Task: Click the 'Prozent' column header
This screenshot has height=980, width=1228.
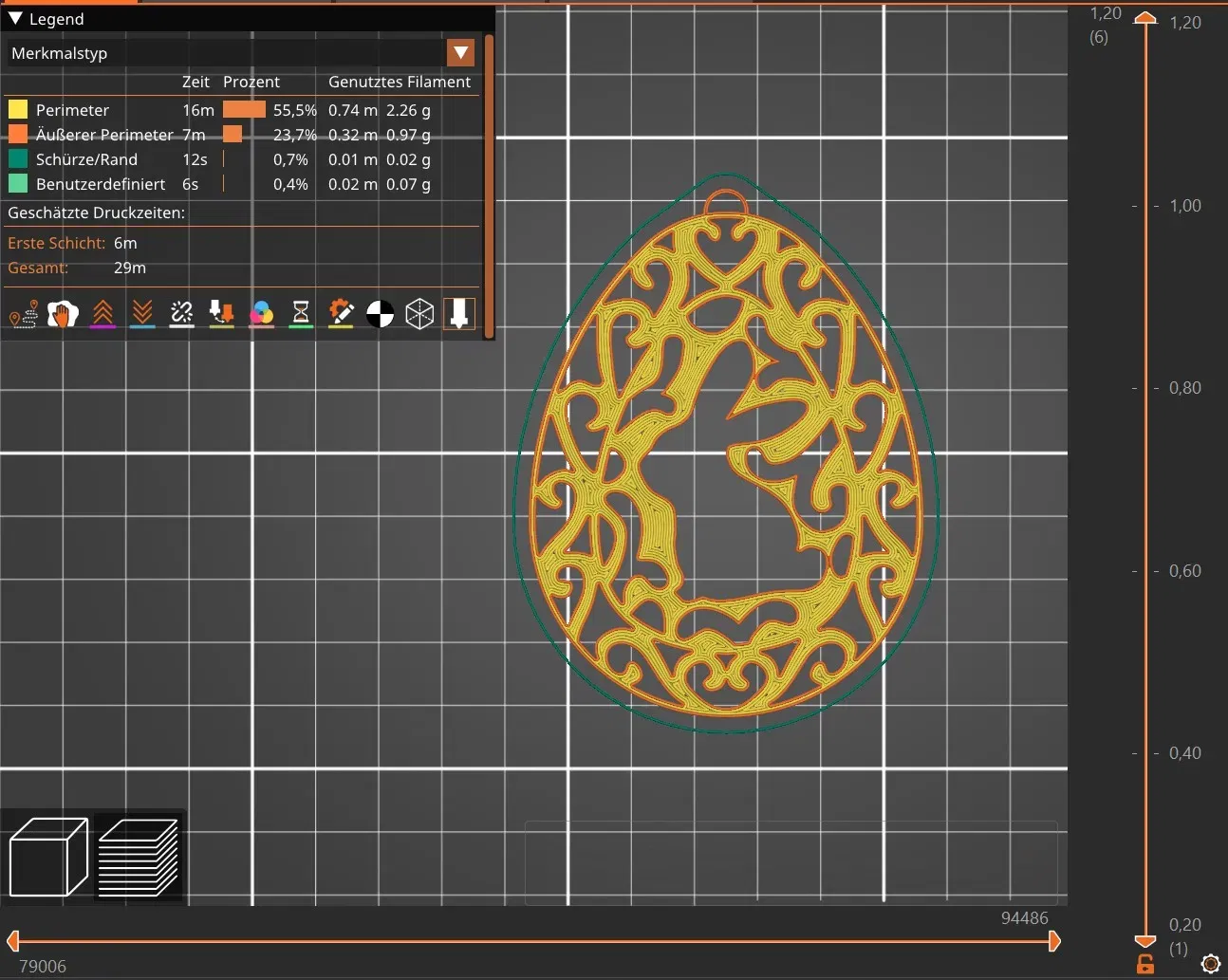Action: click(x=251, y=82)
